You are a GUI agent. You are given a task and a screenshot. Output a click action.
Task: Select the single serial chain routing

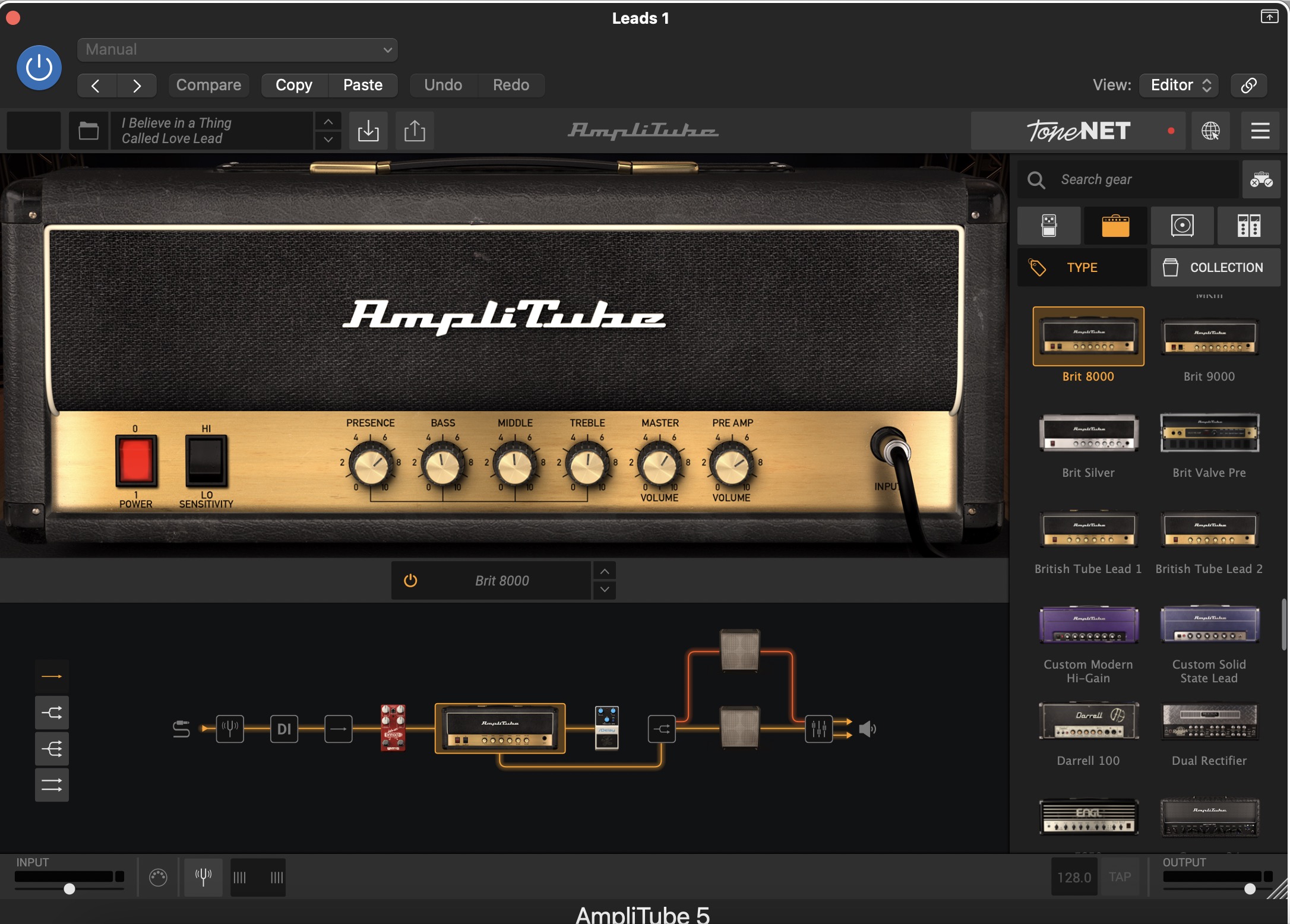(52, 676)
